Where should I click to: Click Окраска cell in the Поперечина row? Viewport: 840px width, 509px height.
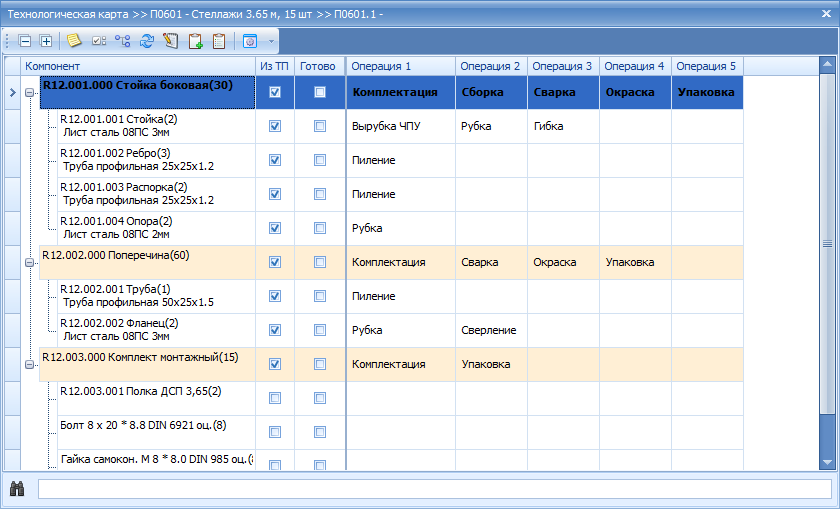pyautogui.click(x=563, y=262)
